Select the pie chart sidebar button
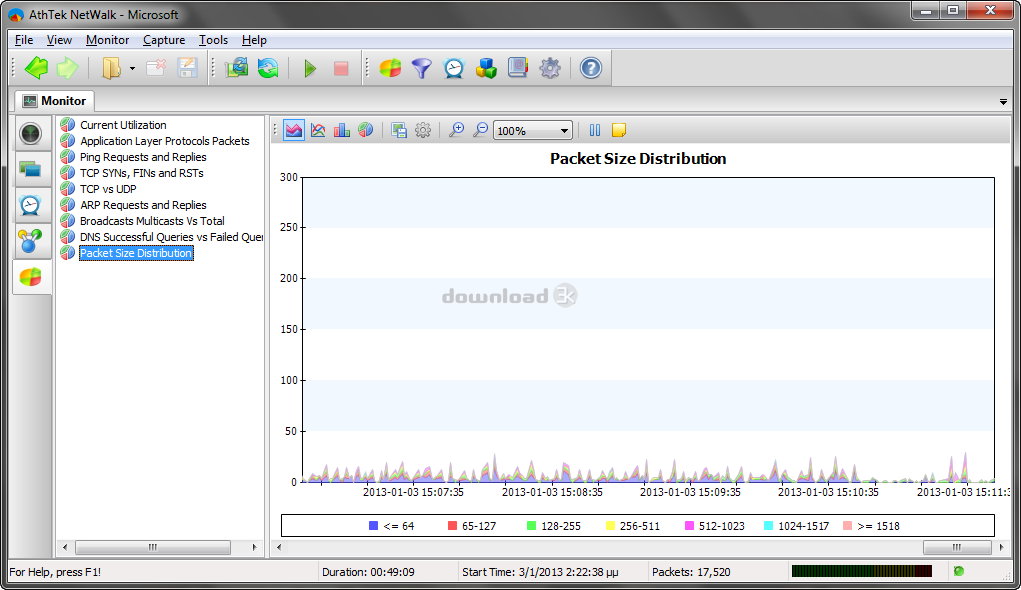The width and height of the screenshot is (1021, 590). 31,277
